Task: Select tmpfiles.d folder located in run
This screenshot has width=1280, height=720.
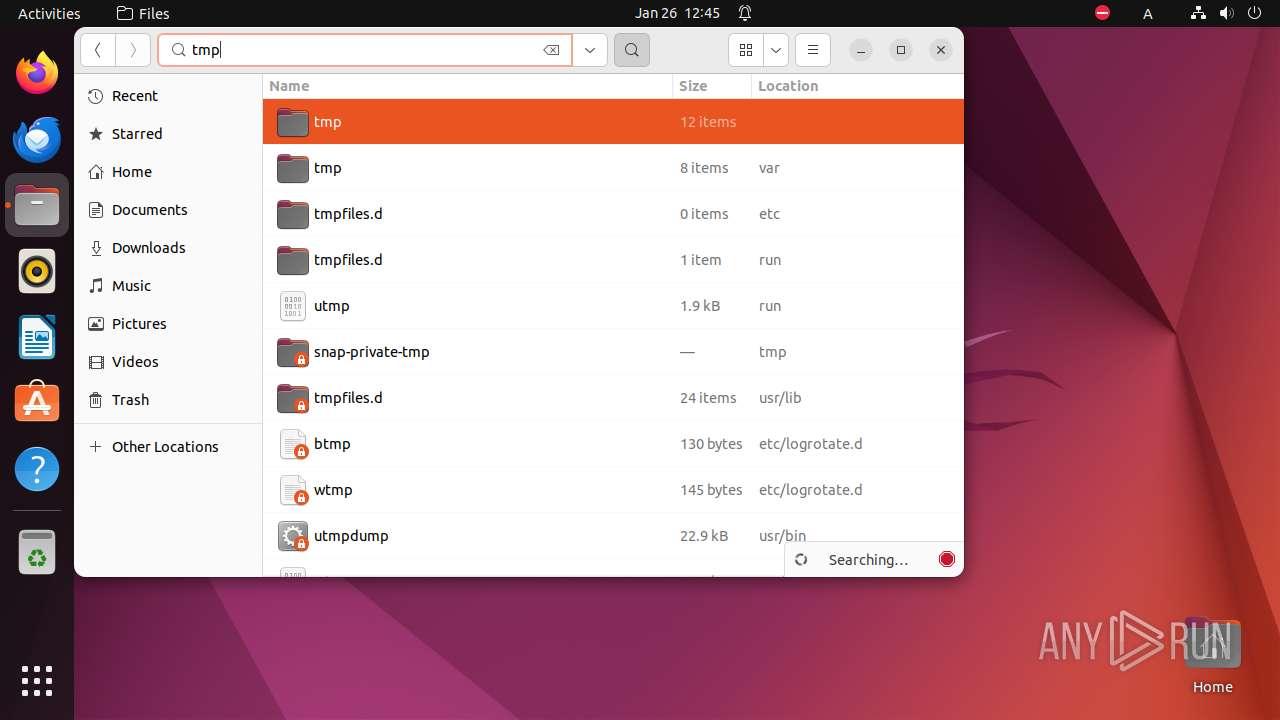Action: tap(613, 260)
